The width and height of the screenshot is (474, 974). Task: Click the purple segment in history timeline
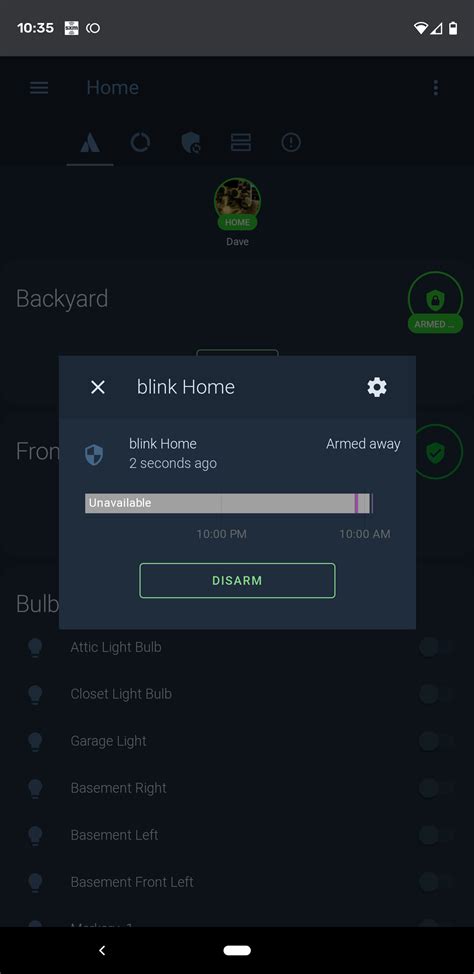(356, 503)
